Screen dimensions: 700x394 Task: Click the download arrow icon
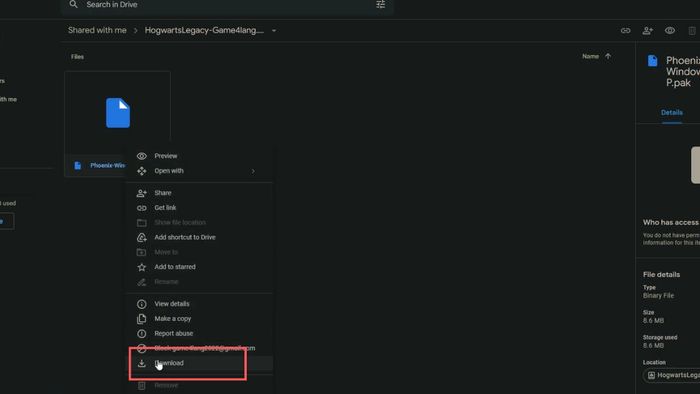tap(142, 363)
